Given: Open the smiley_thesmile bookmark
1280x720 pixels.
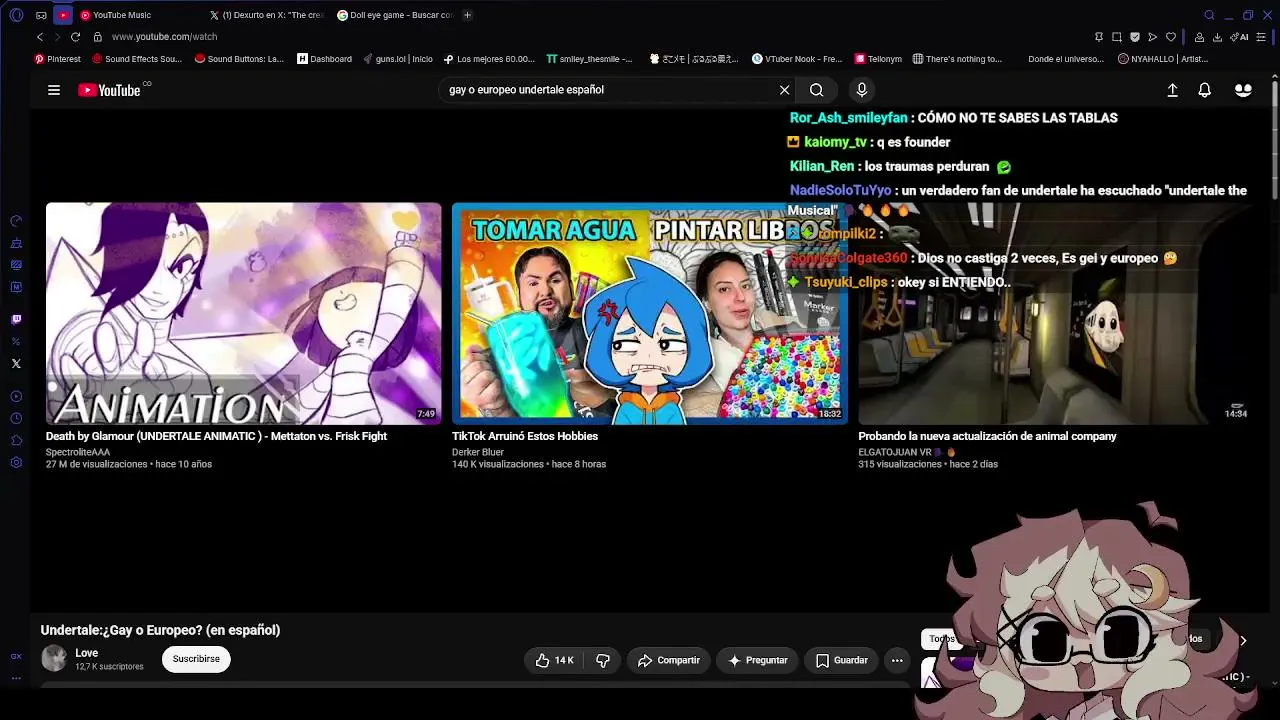Looking at the screenshot, I should coord(590,59).
